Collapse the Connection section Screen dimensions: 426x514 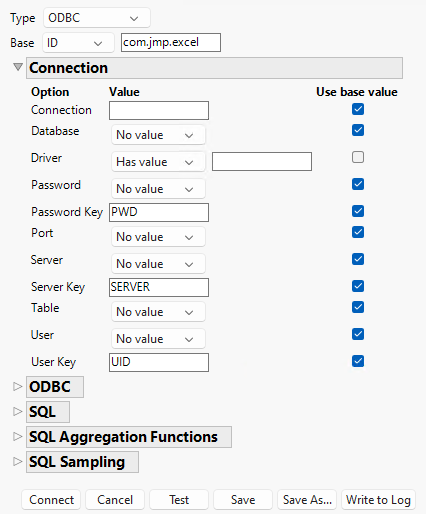click(x=18, y=67)
